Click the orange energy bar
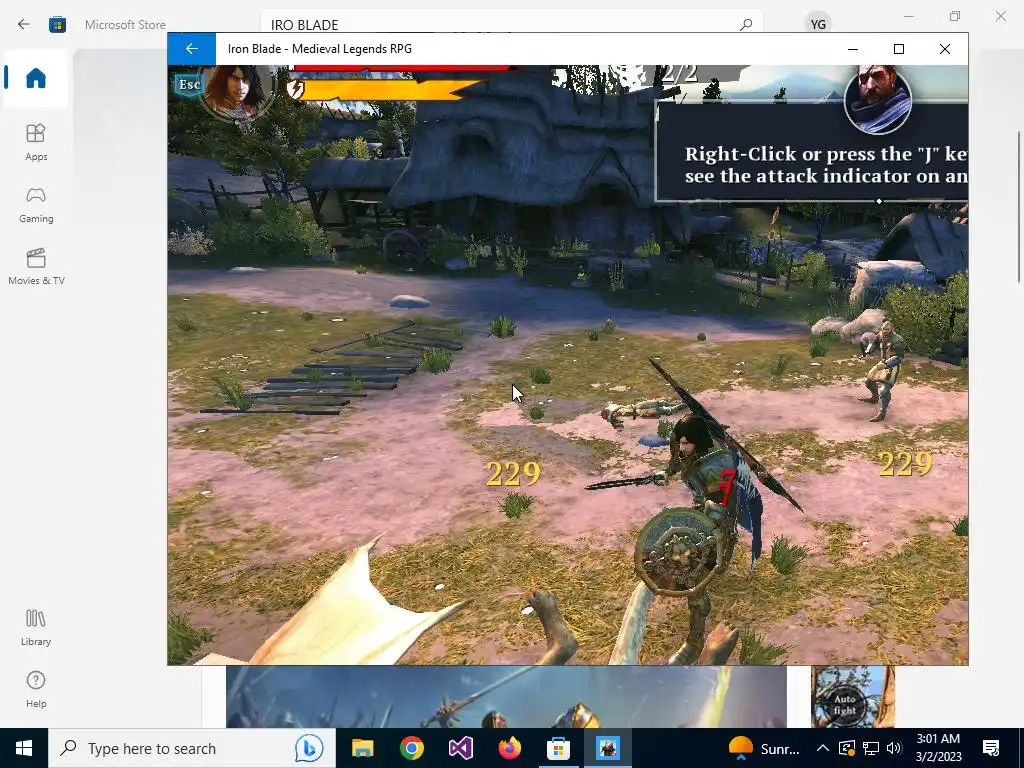The image size is (1024, 768). (390, 90)
